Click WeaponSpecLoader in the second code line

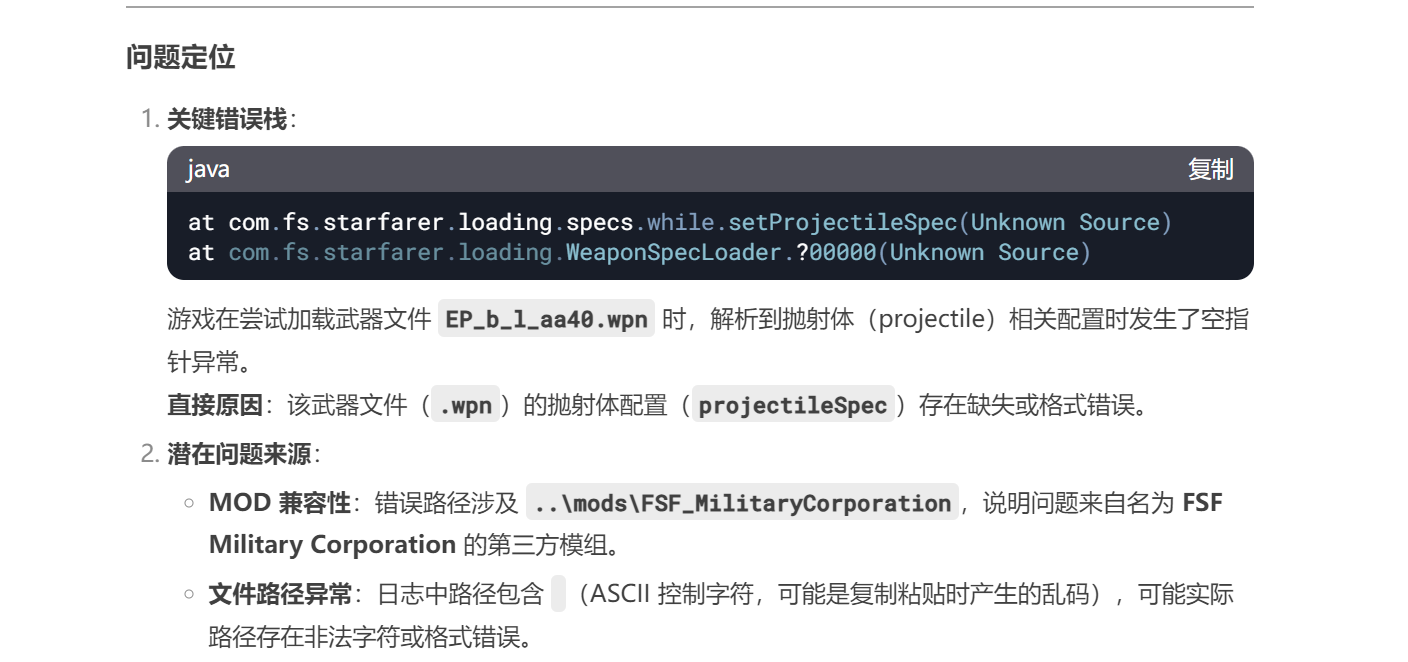coord(672,252)
